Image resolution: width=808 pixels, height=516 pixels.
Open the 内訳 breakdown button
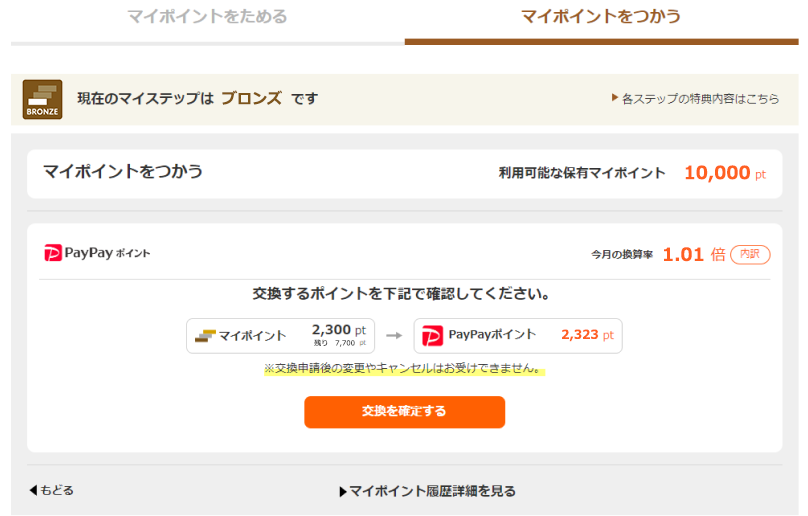(x=750, y=254)
